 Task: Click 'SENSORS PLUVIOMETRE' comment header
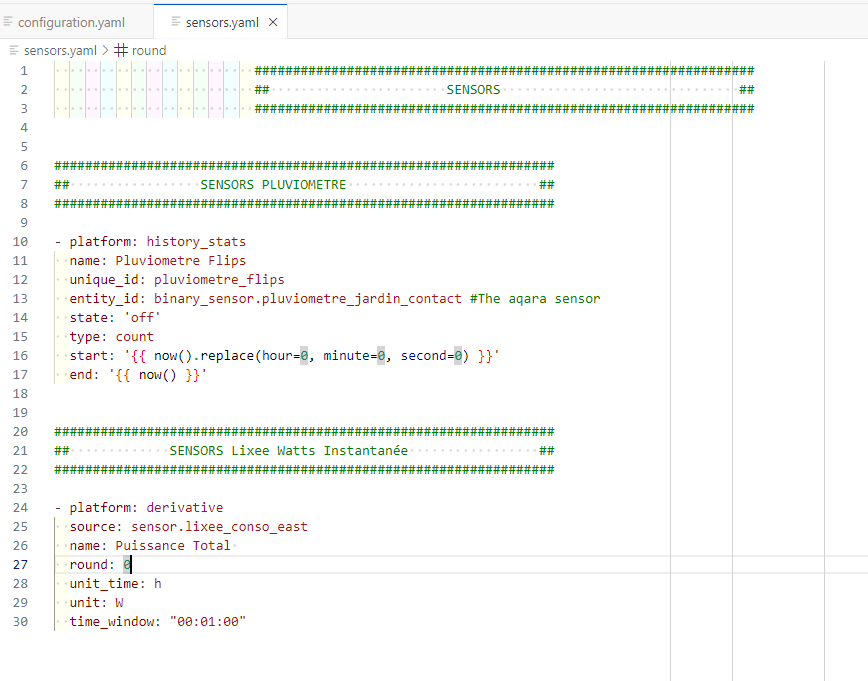(x=273, y=185)
